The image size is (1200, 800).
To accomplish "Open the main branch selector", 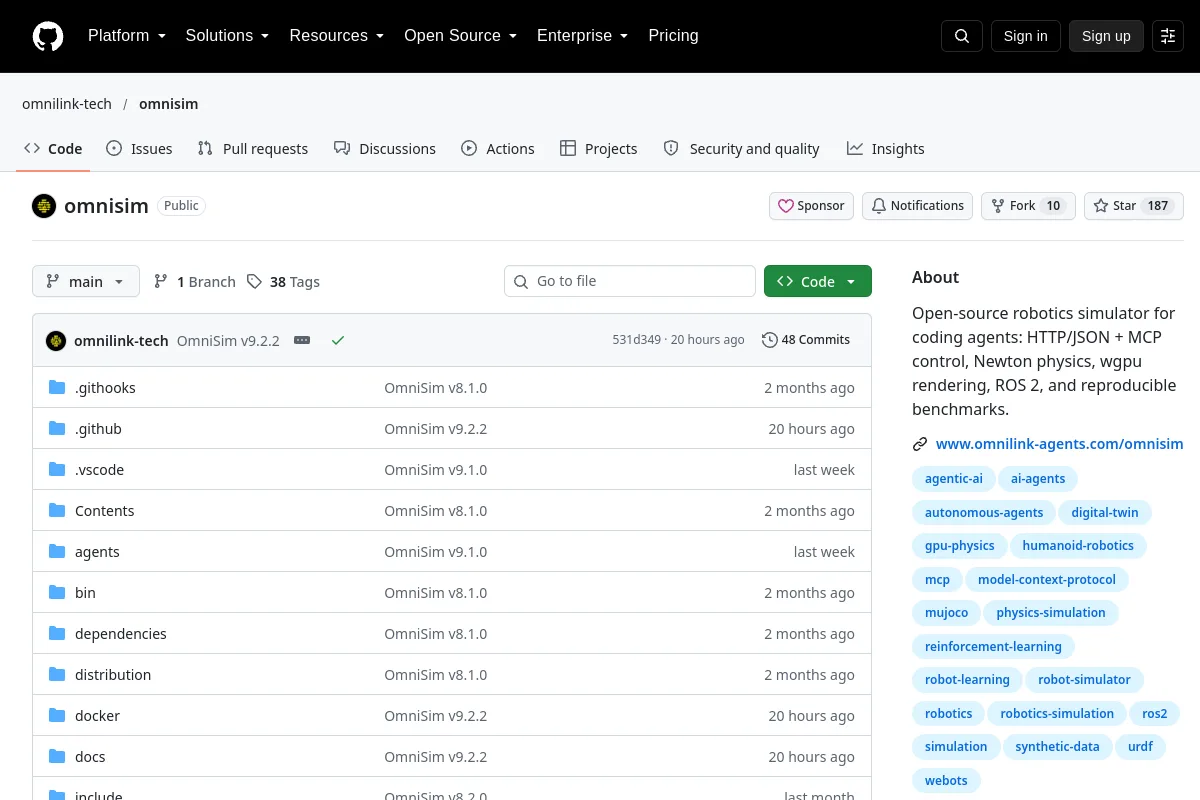I will [x=86, y=281].
